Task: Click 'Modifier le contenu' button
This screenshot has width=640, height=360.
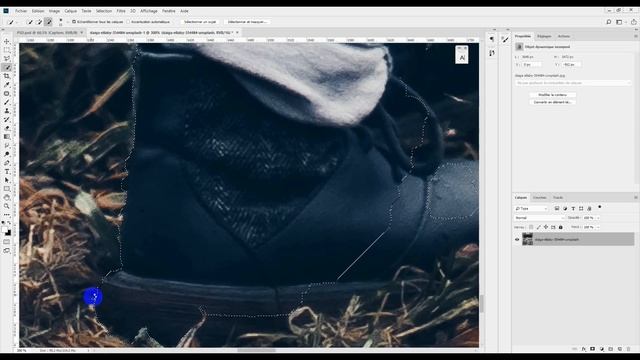Action: (x=553, y=95)
